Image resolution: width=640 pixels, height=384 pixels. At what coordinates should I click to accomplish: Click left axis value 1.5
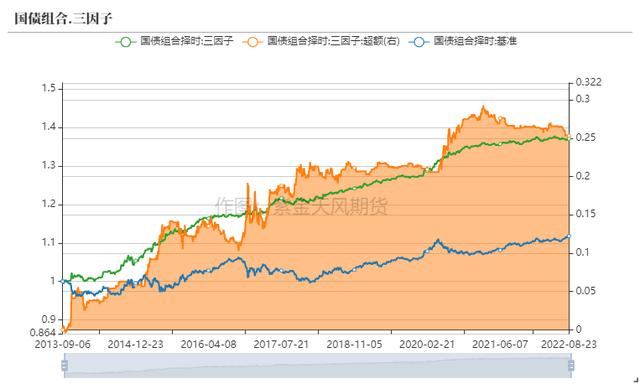pos(49,88)
